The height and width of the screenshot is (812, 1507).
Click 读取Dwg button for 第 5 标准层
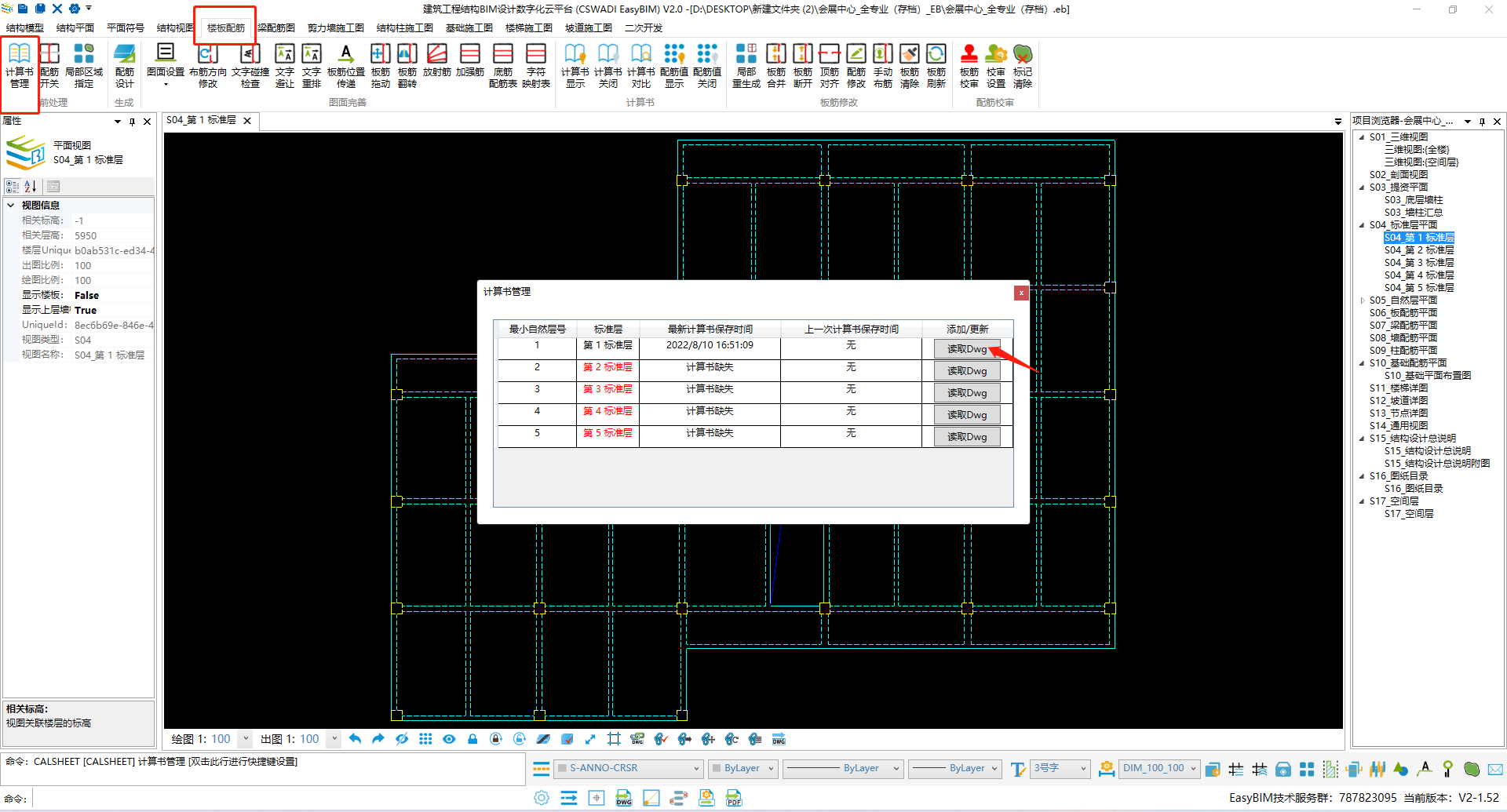(967, 437)
